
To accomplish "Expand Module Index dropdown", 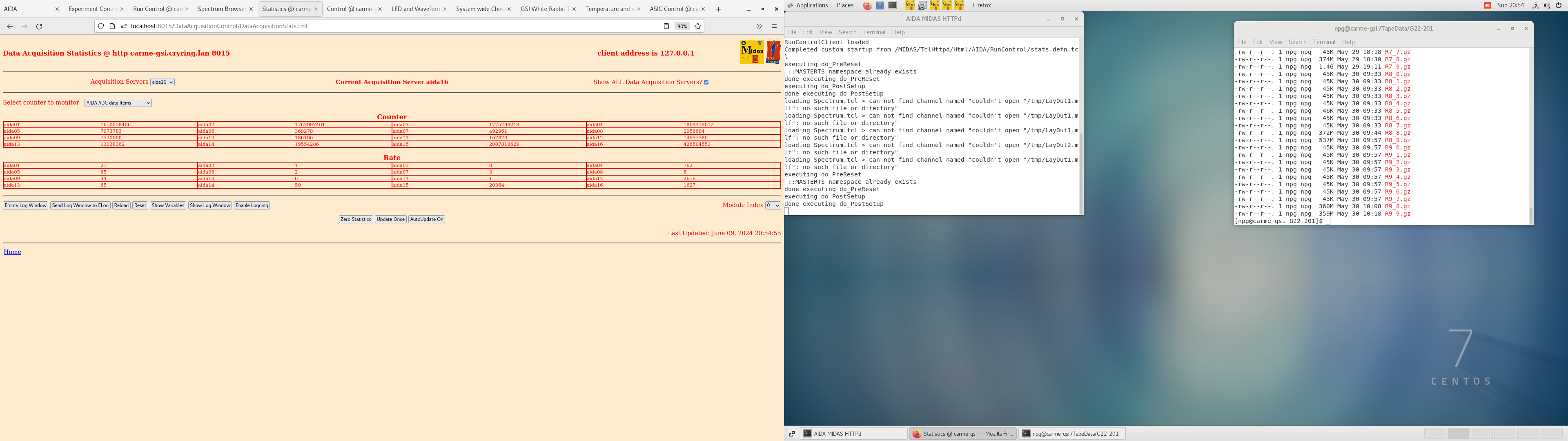I will tap(773, 205).
